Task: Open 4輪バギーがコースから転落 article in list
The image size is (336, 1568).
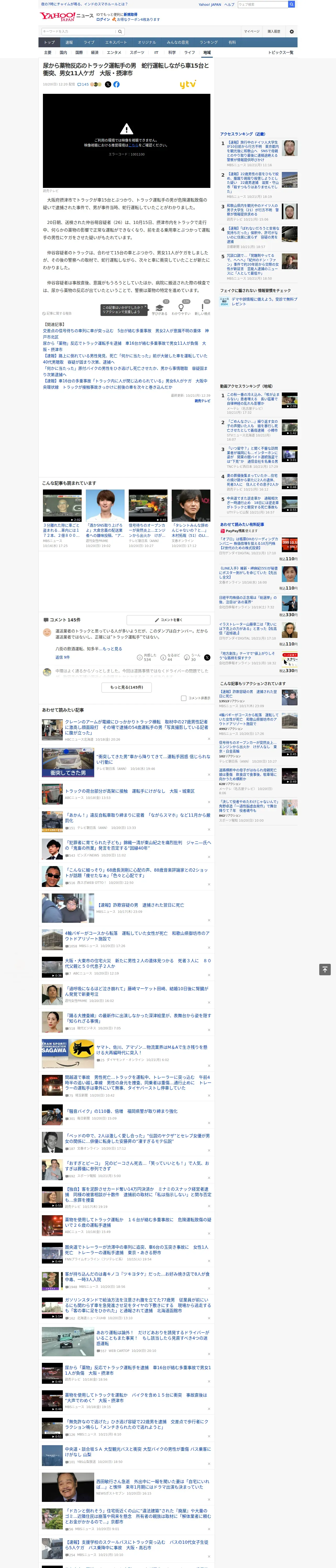Action: click(x=137, y=936)
